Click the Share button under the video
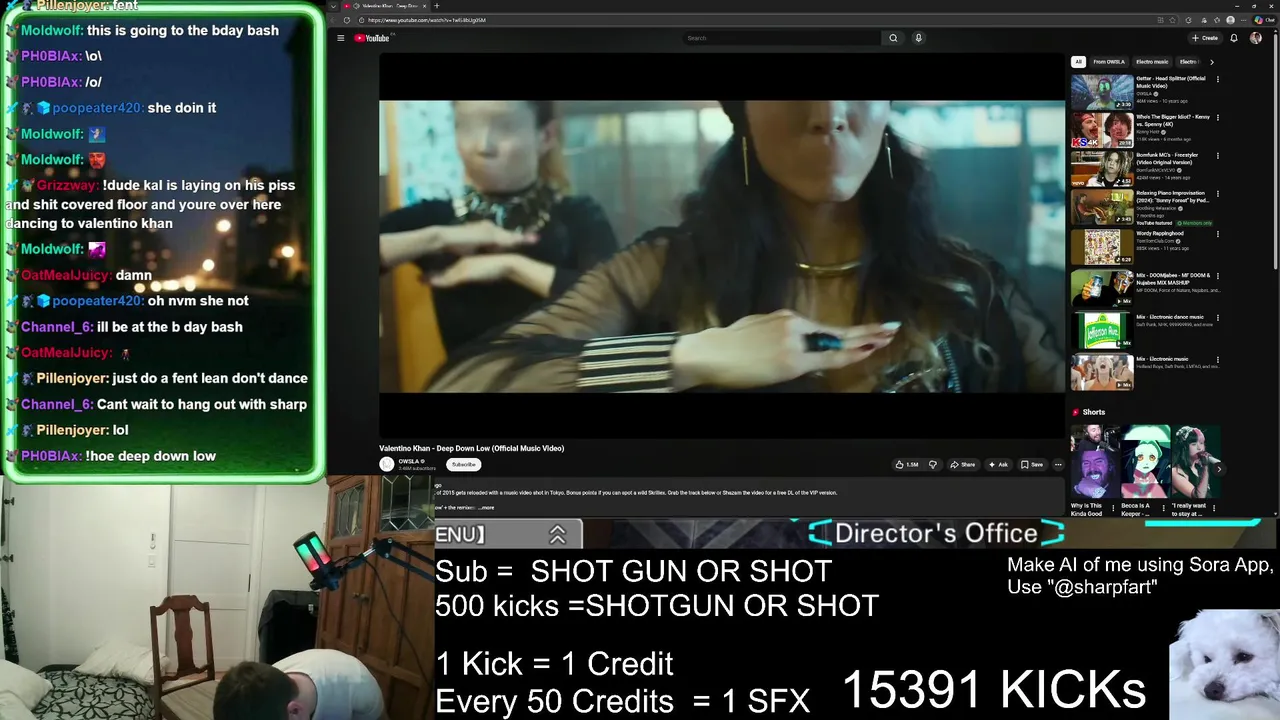 tap(962, 464)
